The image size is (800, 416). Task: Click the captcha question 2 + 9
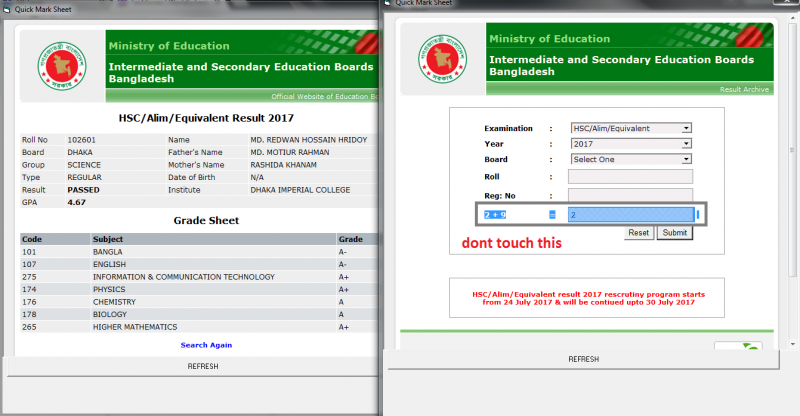[x=495, y=215]
